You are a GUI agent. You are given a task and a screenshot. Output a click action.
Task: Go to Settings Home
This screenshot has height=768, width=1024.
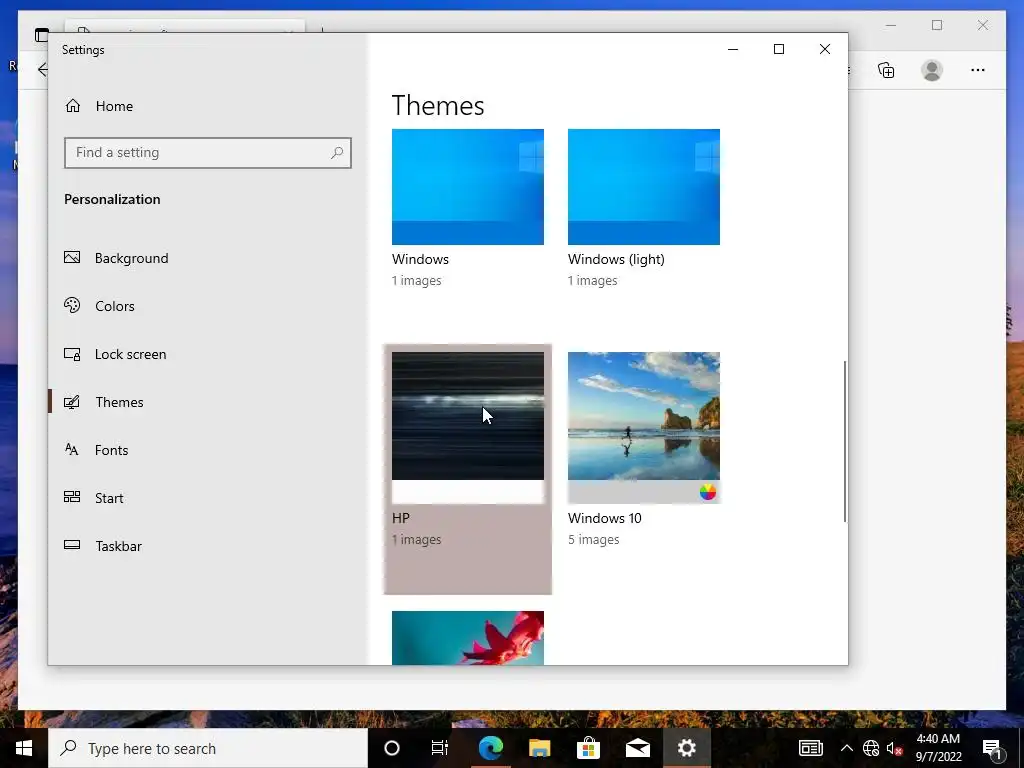coord(99,106)
